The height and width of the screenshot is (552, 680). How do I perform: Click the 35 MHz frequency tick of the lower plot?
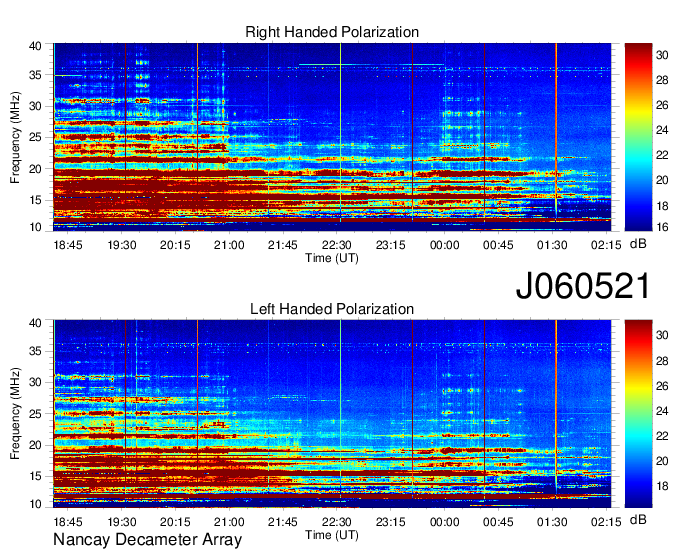pos(36,351)
